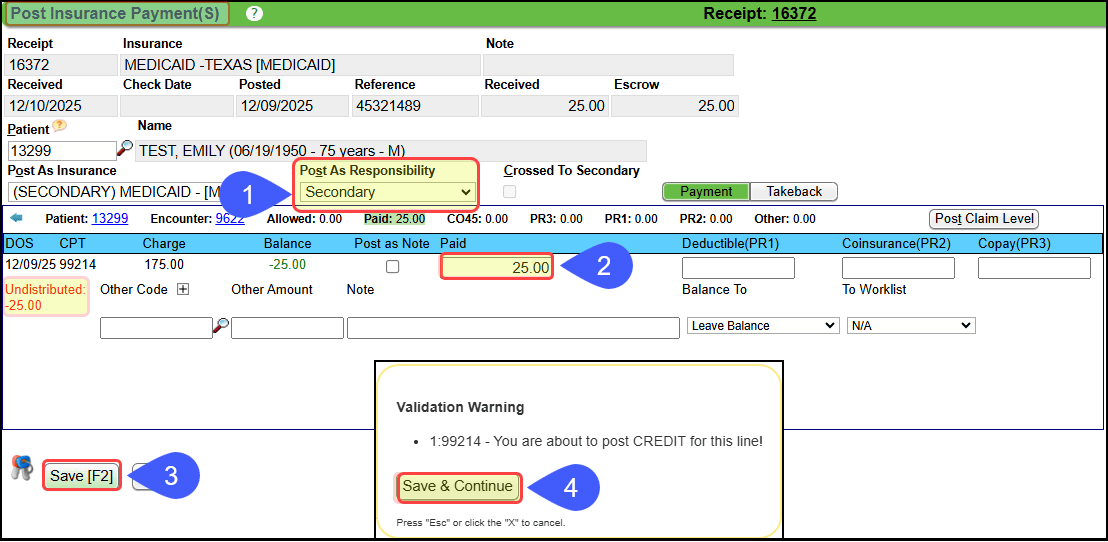Switch to Takeback mode
This screenshot has height=542, width=1108.
794,192
